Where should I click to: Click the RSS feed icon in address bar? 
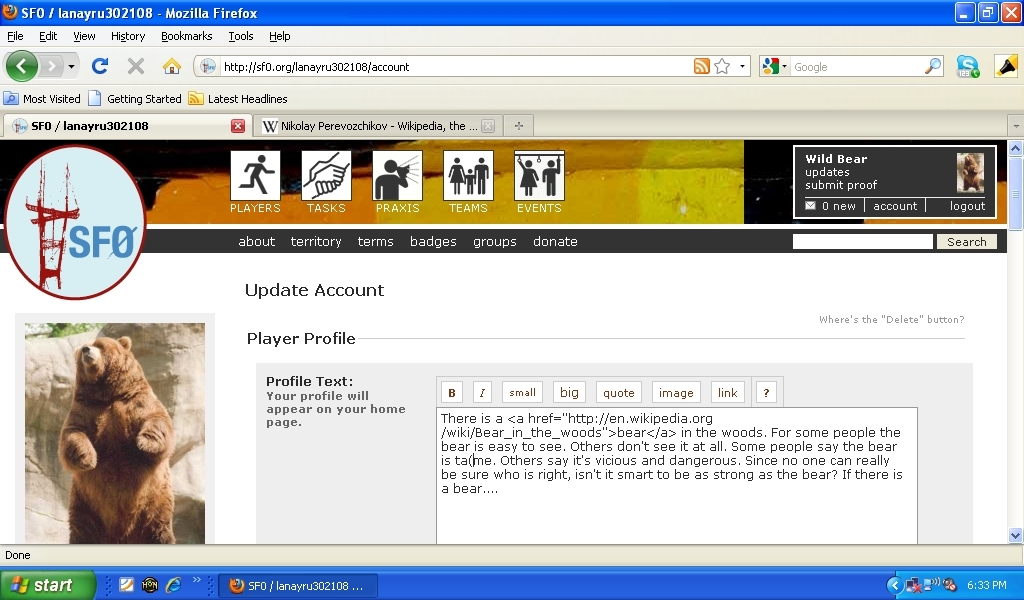pyautogui.click(x=702, y=67)
